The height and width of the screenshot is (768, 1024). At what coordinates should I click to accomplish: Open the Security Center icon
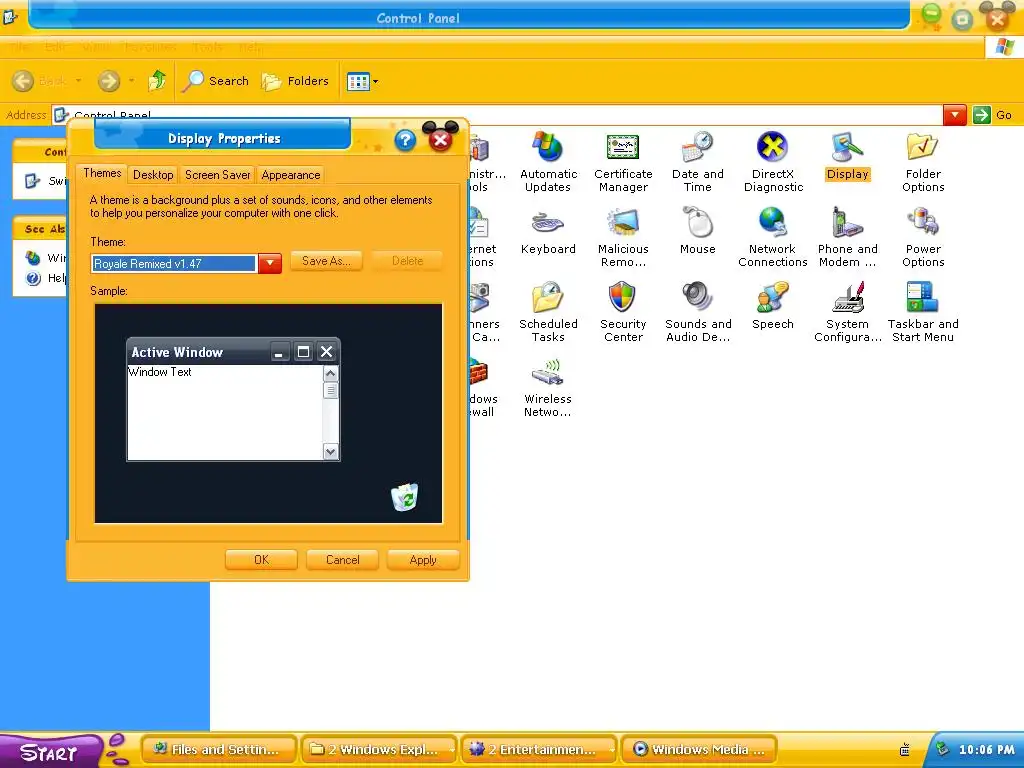click(623, 312)
